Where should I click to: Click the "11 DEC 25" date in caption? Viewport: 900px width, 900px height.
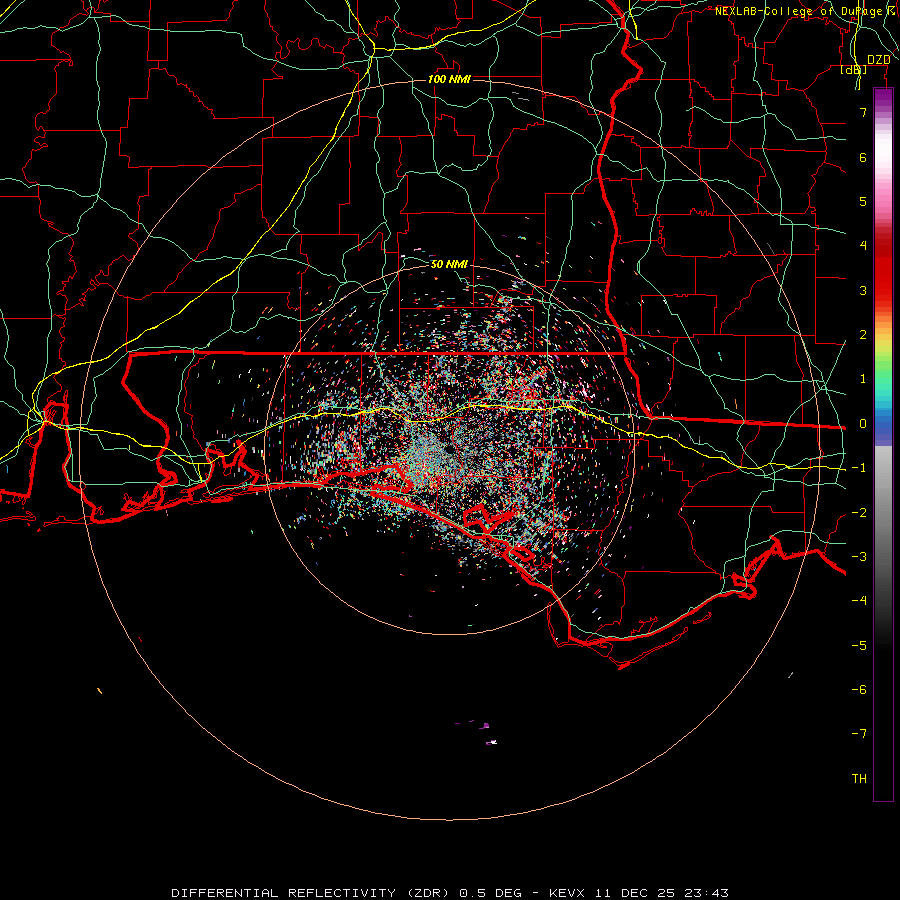633,893
